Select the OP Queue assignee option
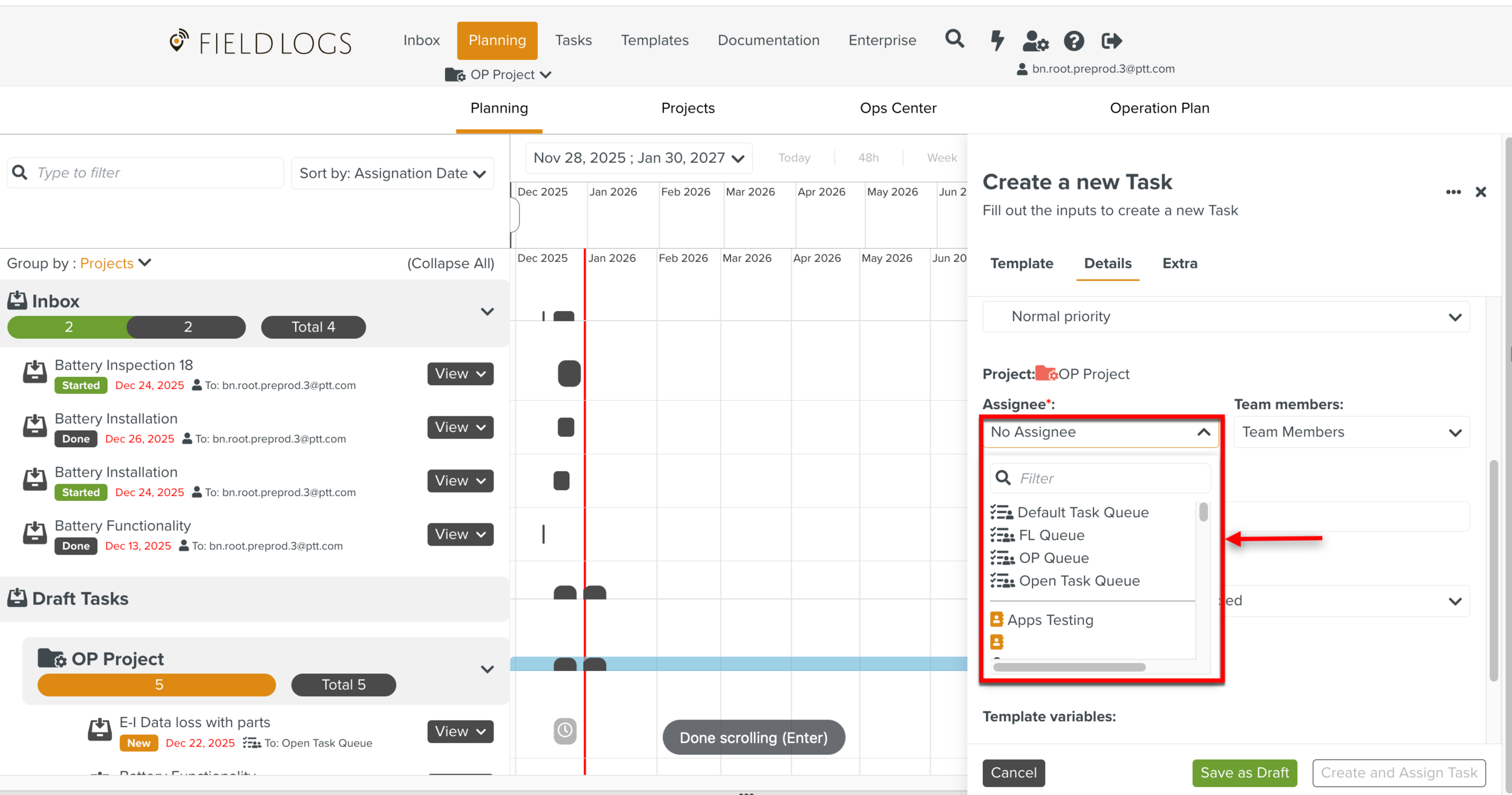Viewport: 1512px width, 795px height. click(x=1053, y=558)
